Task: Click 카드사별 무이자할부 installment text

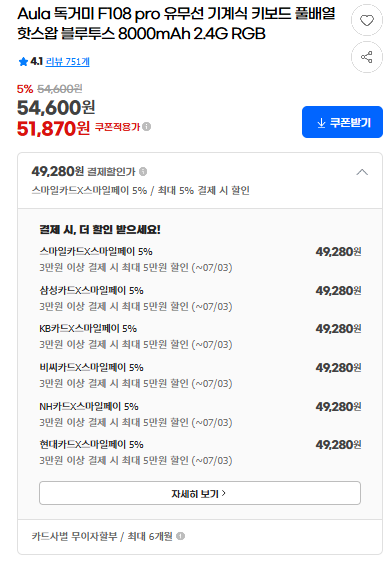Action: (74, 536)
